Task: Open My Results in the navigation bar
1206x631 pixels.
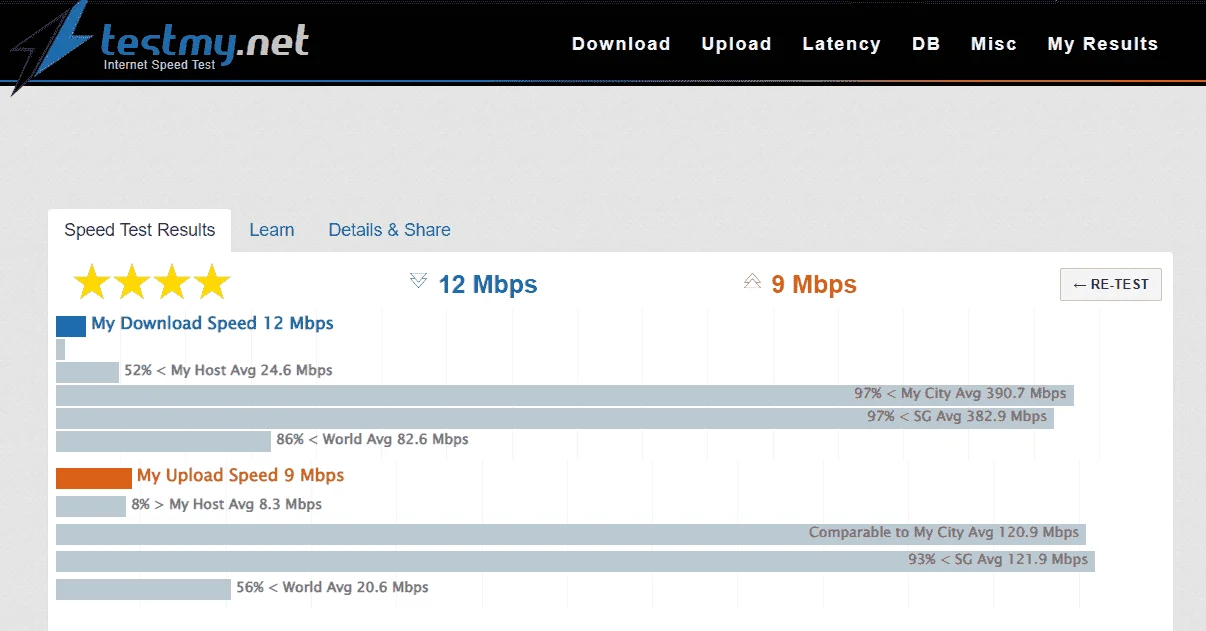Action: pos(1103,44)
